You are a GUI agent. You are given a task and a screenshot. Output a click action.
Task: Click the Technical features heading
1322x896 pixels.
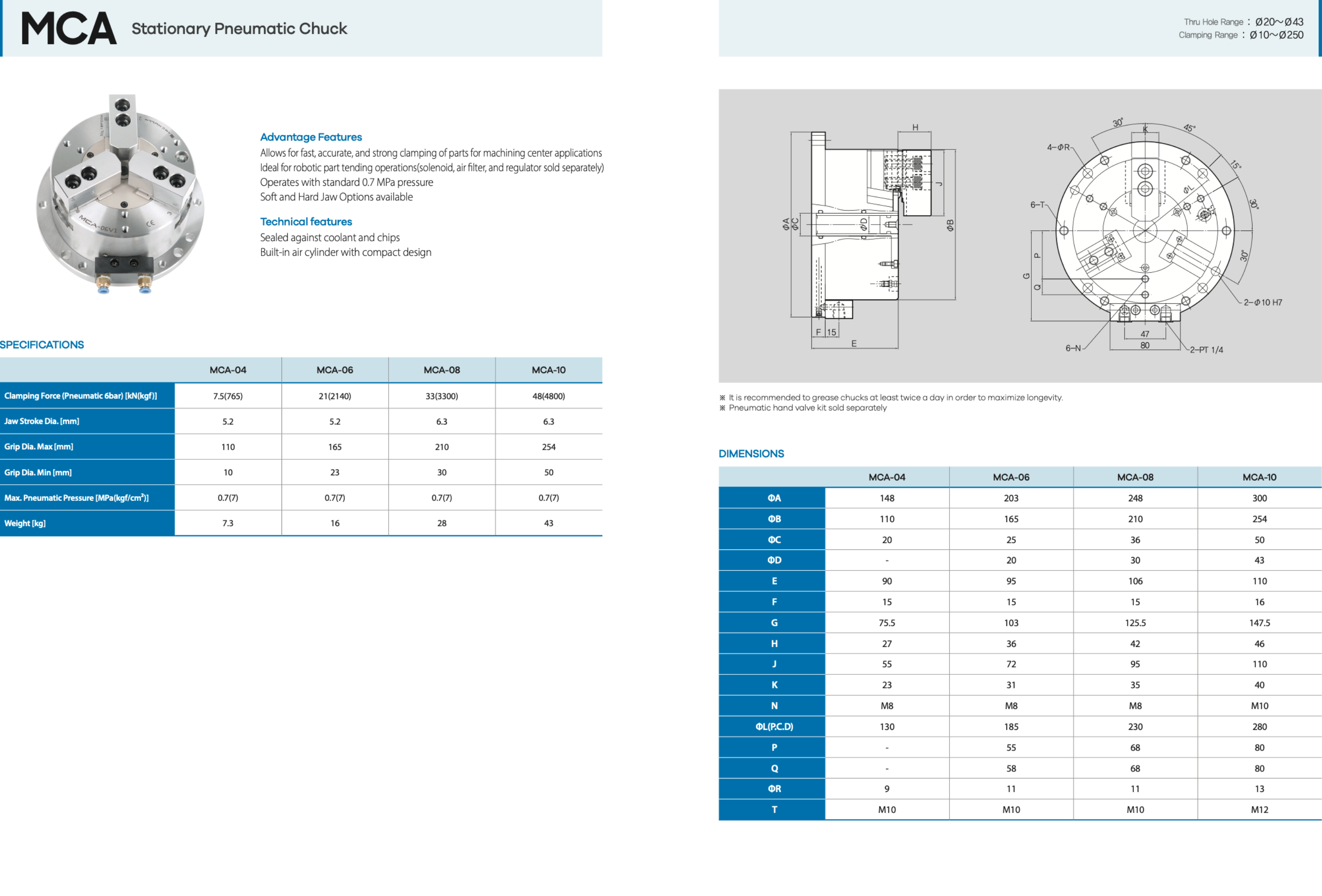[x=306, y=222]
